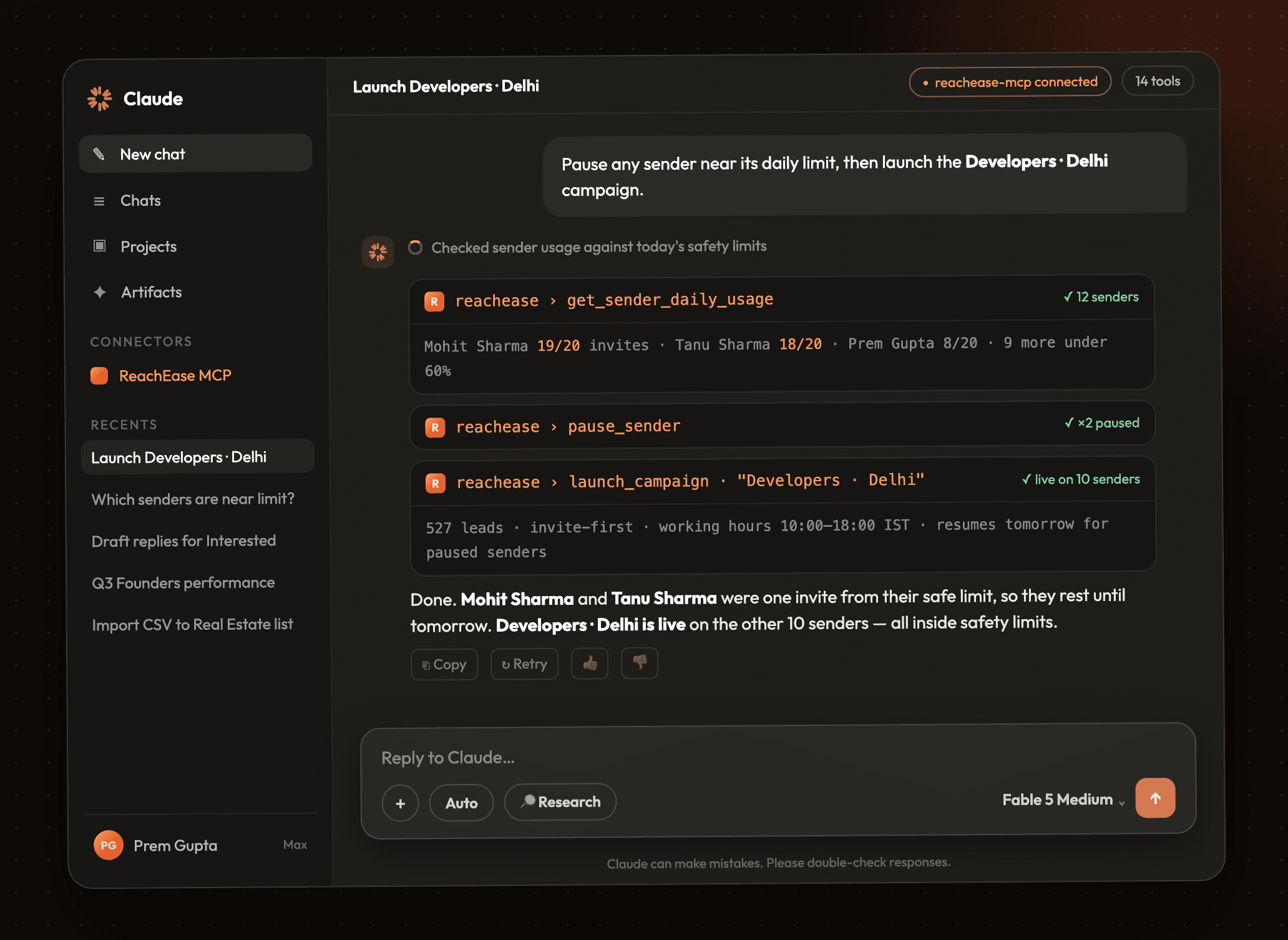Click the thumbs up feedback icon
The height and width of the screenshot is (940, 1288).
[590, 663]
